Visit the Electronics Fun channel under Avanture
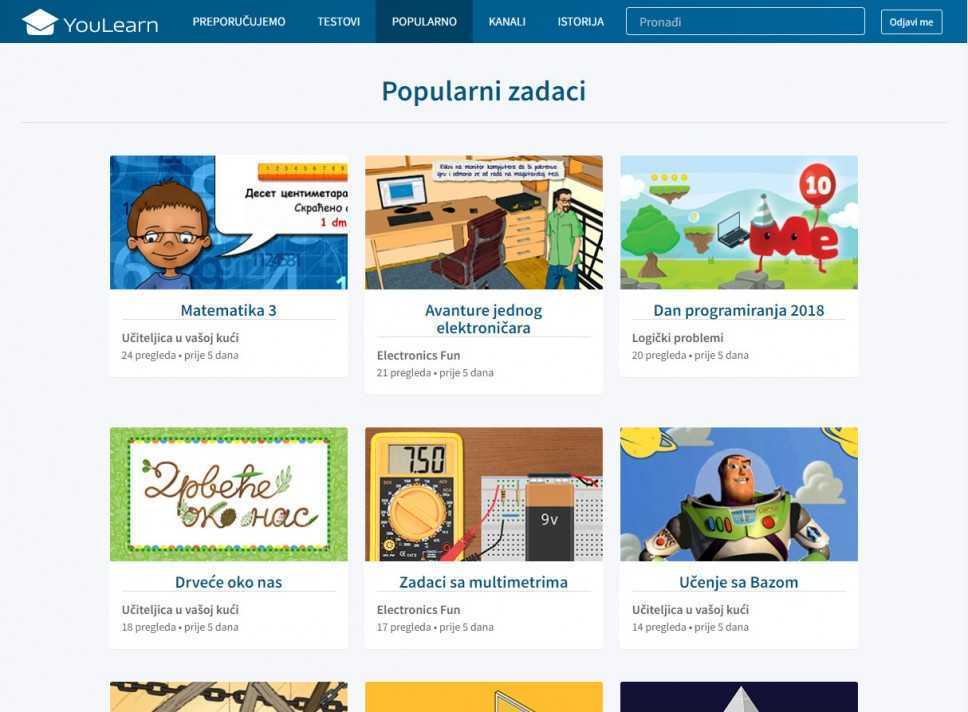The height and width of the screenshot is (712, 968). [419, 355]
